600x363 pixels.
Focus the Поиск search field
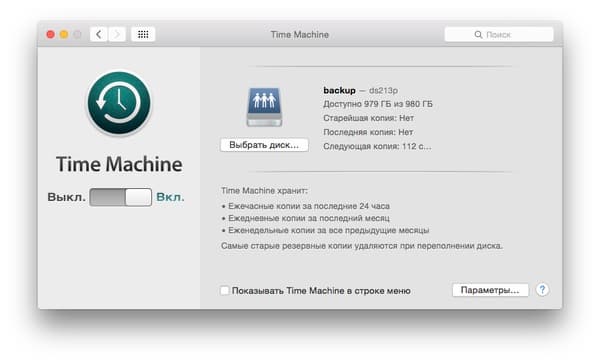tap(499, 34)
